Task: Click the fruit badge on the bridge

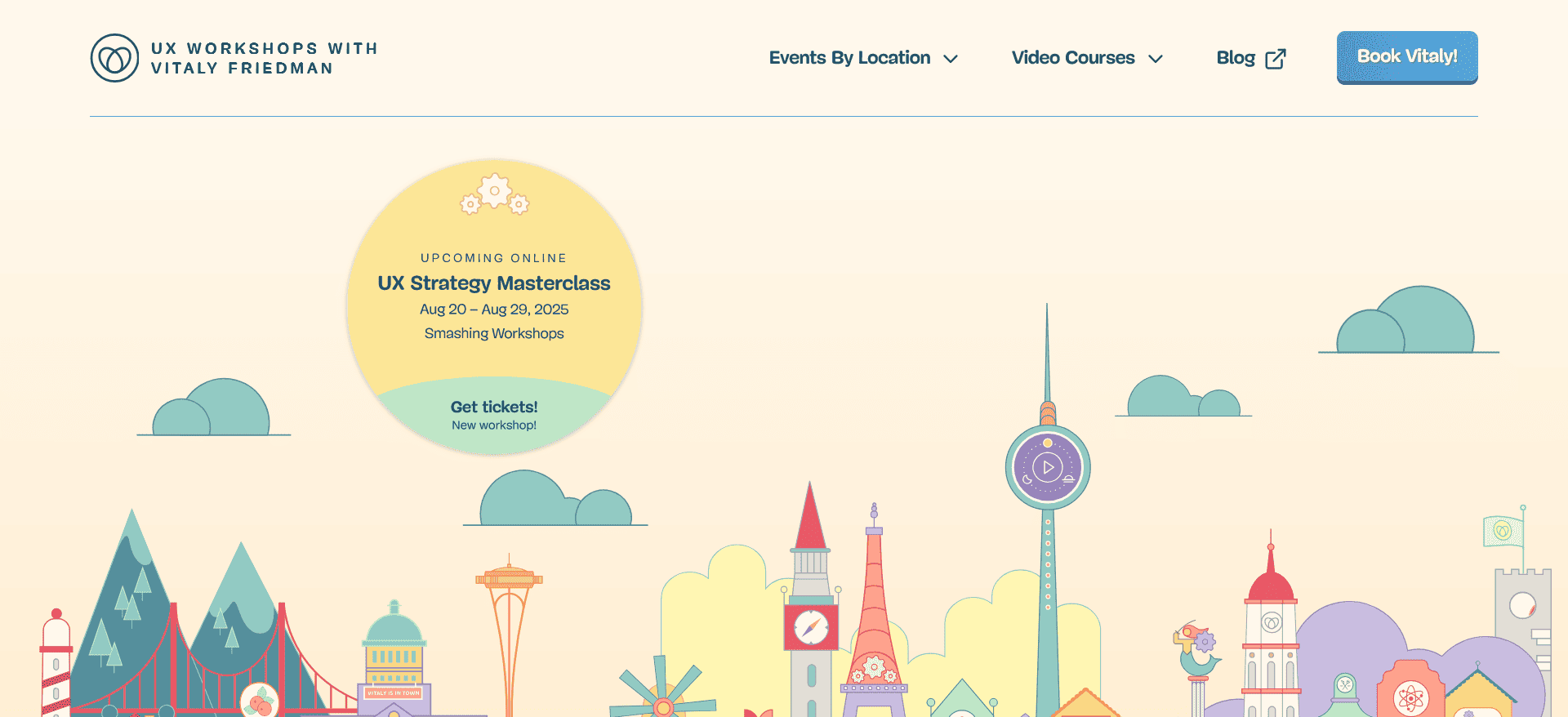Action: [260, 701]
